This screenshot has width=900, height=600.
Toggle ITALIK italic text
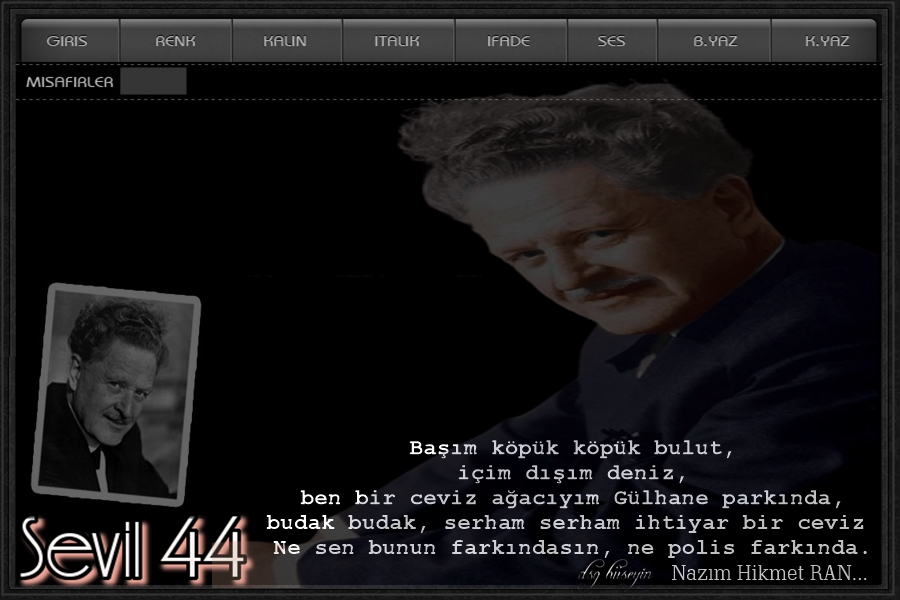coord(397,41)
